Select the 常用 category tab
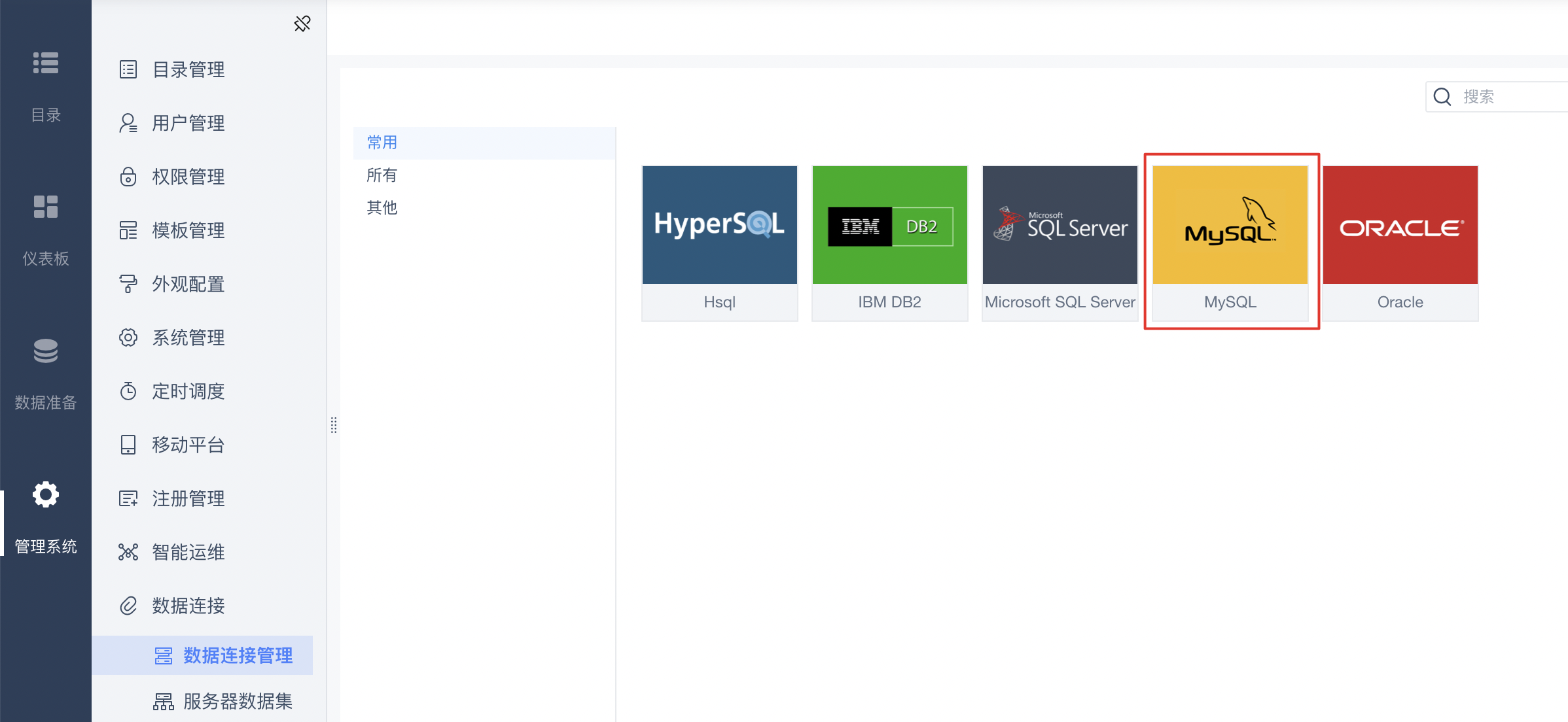 484,143
